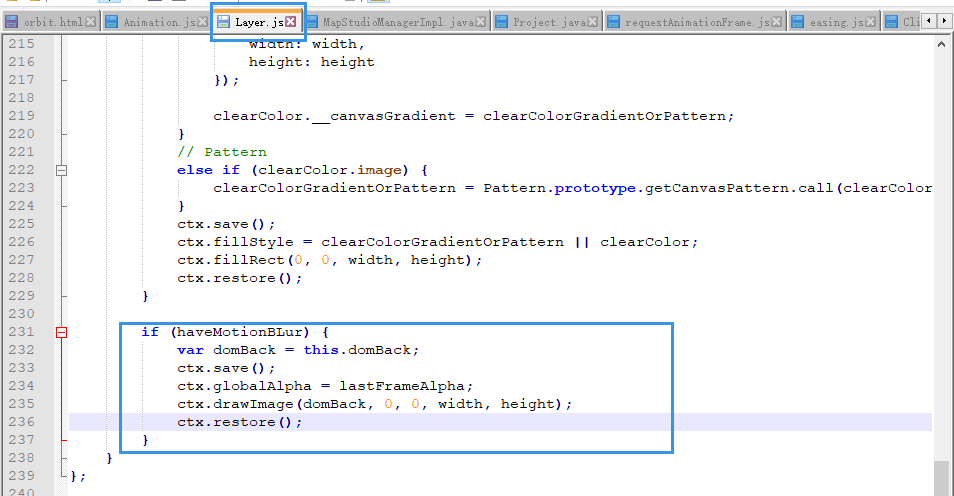The image size is (954, 496).
Task: Click 'Pattern.prototype.getCanvasPattern.call' on line 223
Action: pos(658,188)
